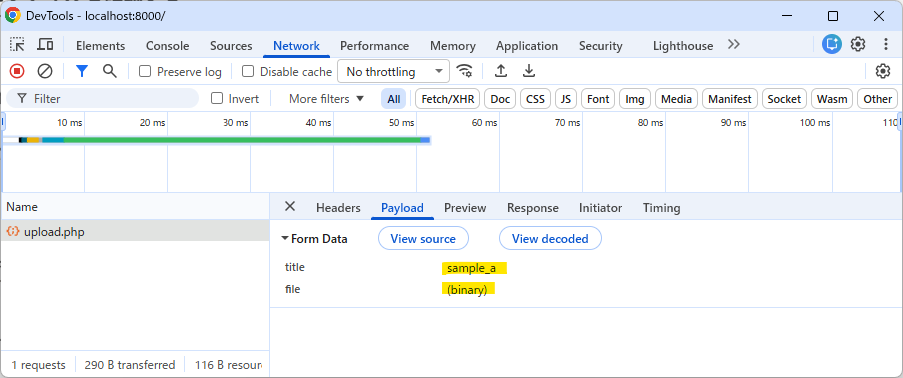Filter by Font requests
The height and width of the screenshot is (378, 903).
click(598, 99)
